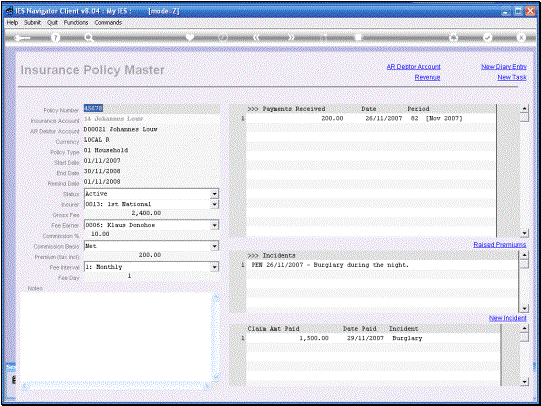Open the Functions menu
The height and width of the screenshot is (406, 541).
(x=76, y=22)
